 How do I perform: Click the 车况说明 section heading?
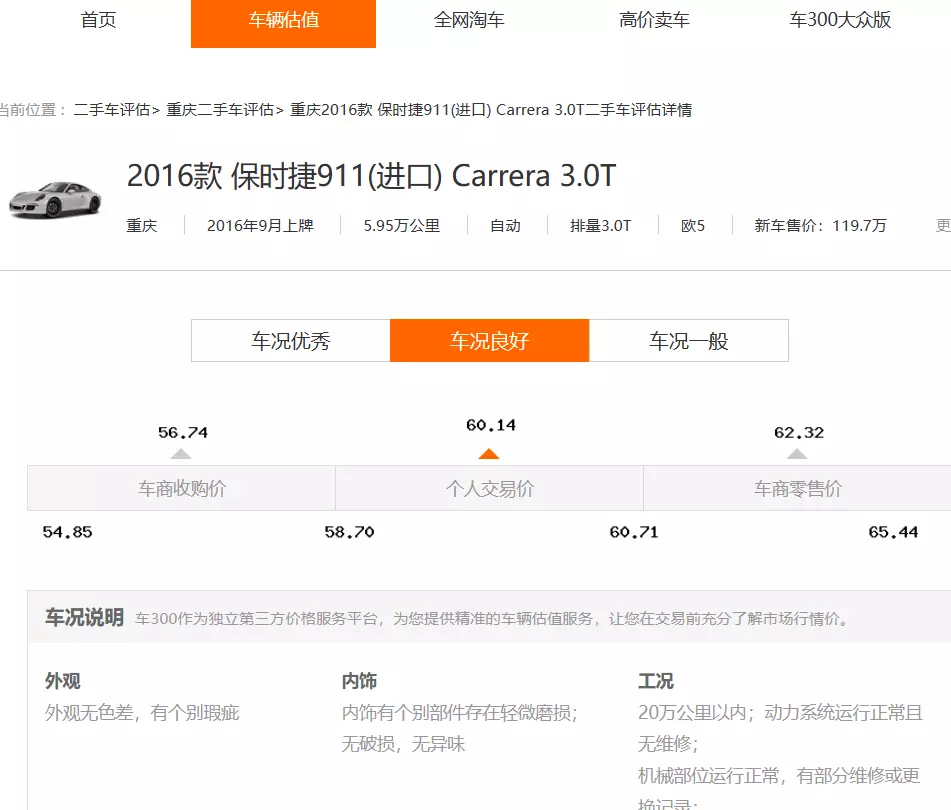click(84, 618)
